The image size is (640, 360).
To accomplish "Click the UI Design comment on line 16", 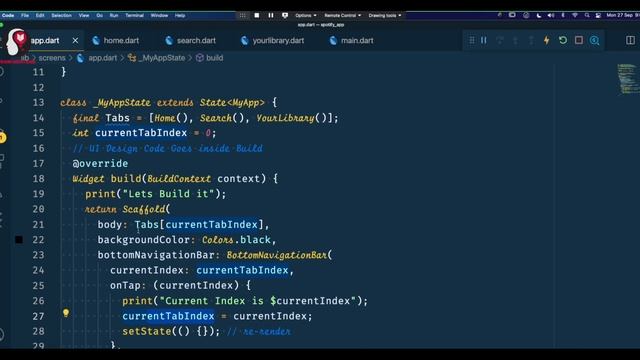I will (x=168, y=149).
